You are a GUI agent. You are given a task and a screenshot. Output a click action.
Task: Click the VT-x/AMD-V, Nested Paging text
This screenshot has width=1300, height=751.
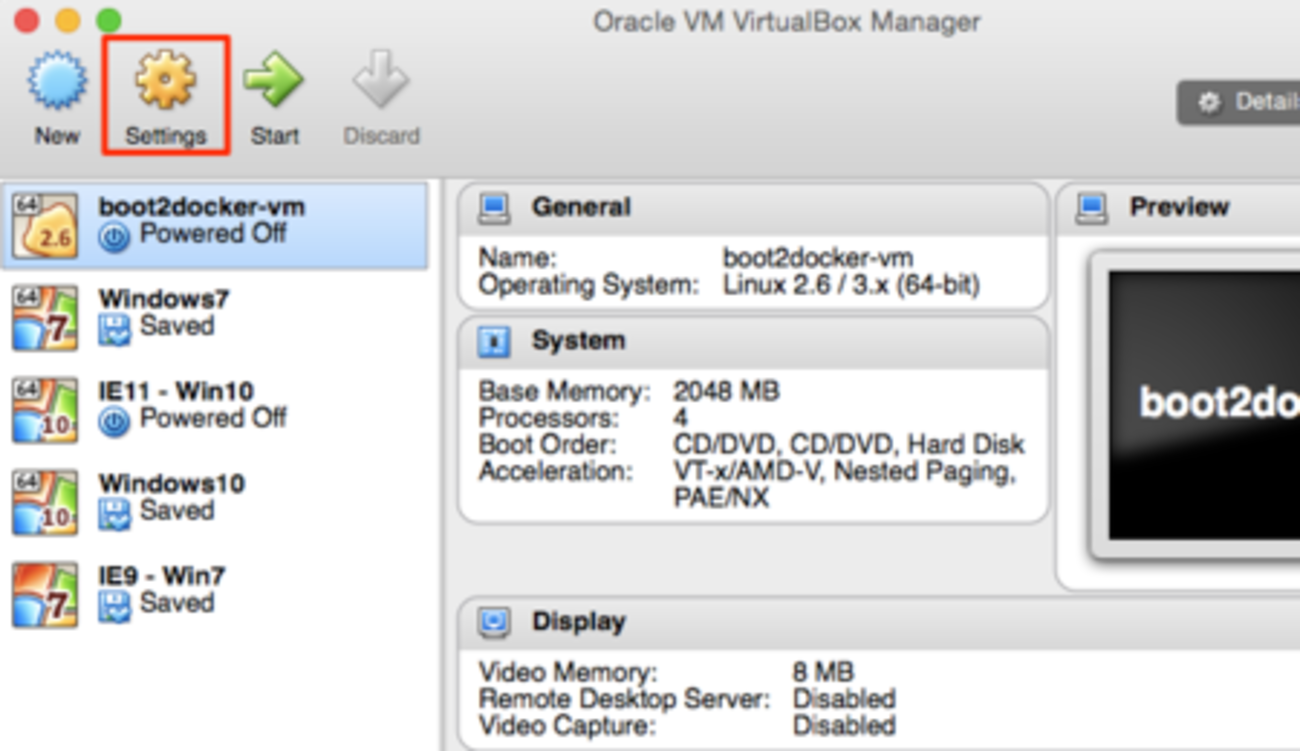coord(846,471)
